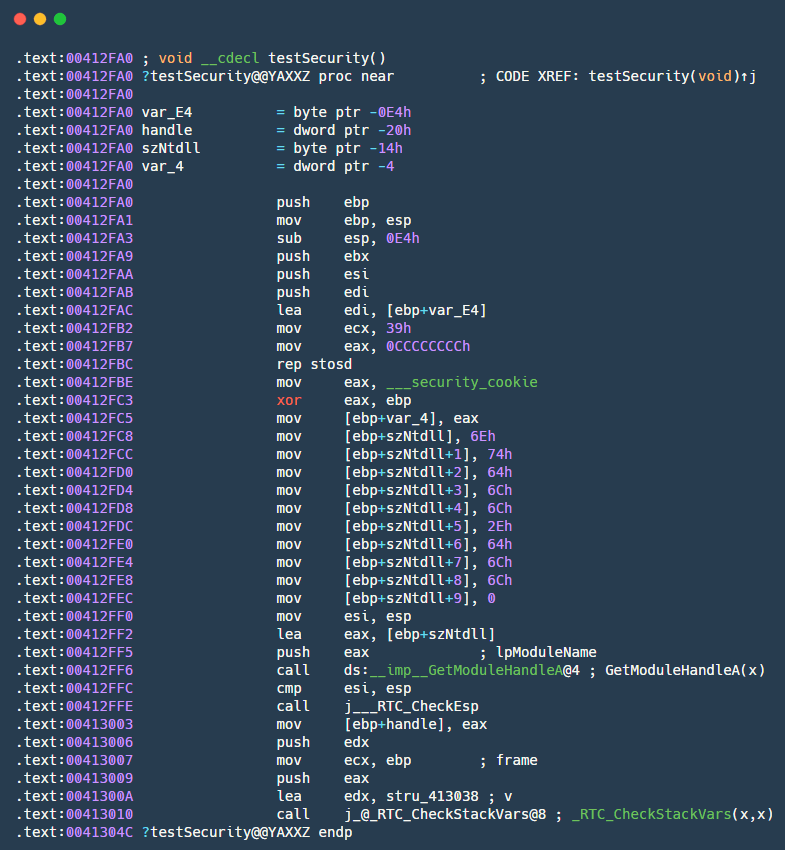Click the ?testSecurity@@YAXXZ endp line

[x=247, y=832]
